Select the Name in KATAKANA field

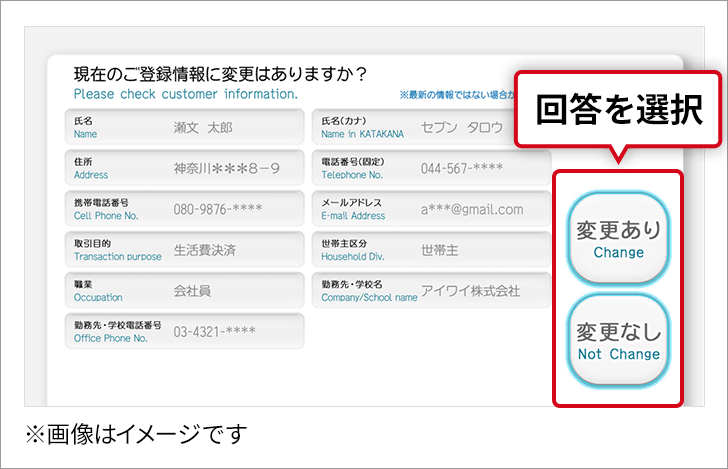pyautogui.click(x=431, y=128)
